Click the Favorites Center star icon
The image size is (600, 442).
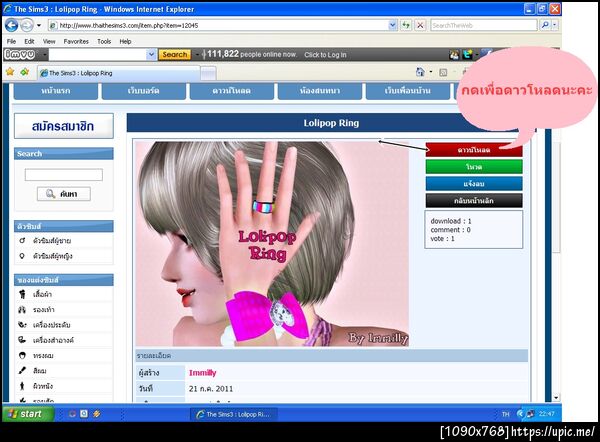(x=10, y=72)
